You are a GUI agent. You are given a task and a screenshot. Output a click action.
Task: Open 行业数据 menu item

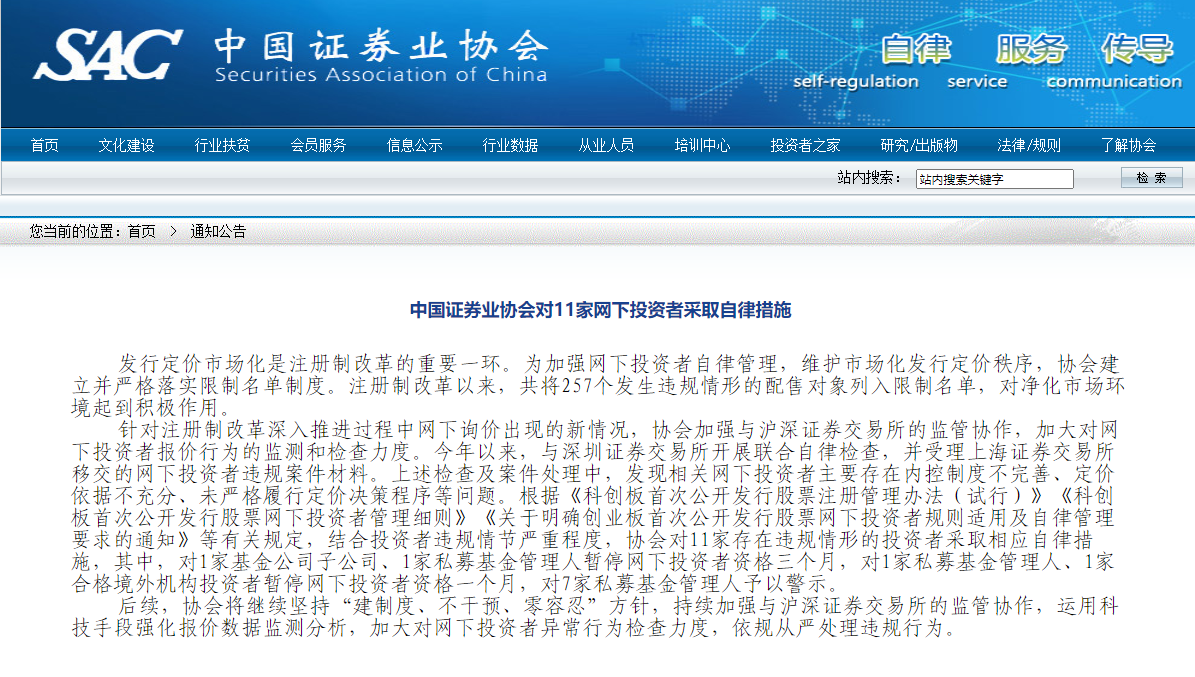tap(510, 145)
